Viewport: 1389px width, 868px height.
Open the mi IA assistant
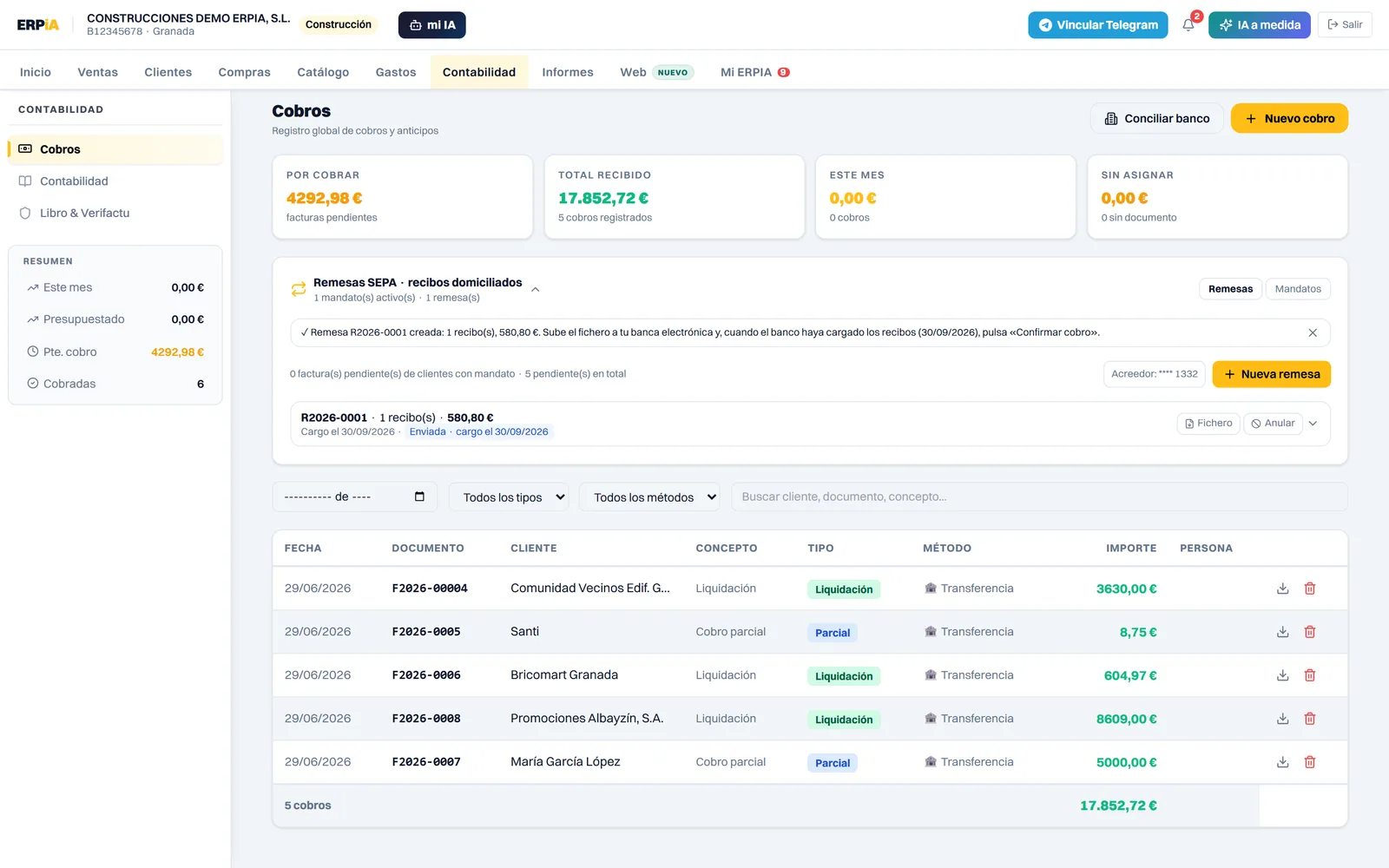click(x=432, y=25)
